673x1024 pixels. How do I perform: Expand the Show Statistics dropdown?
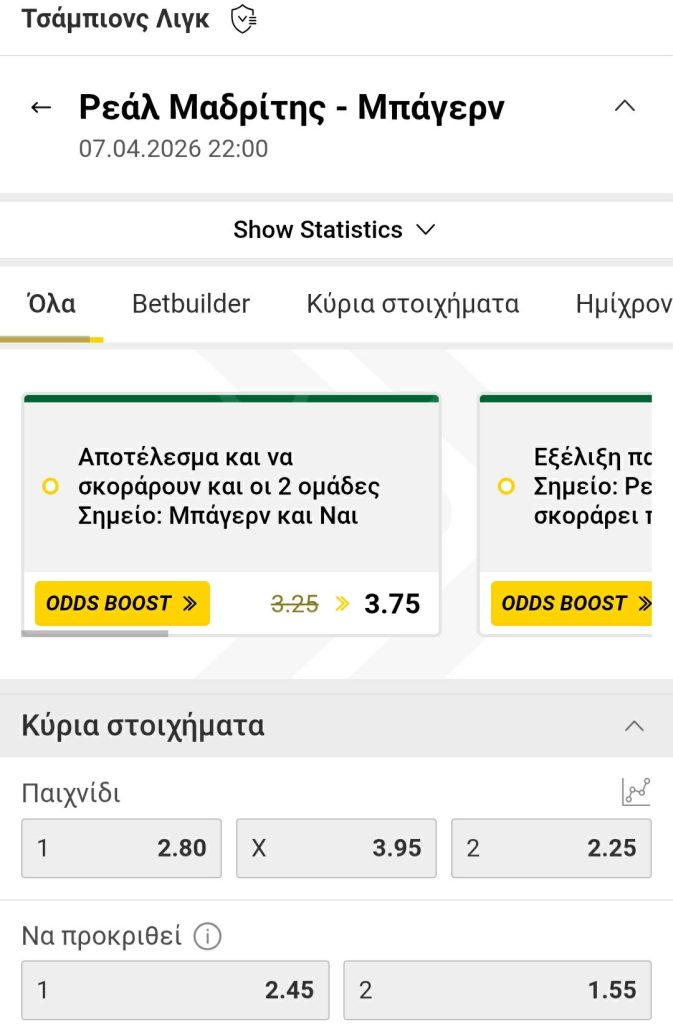(336, 229)
